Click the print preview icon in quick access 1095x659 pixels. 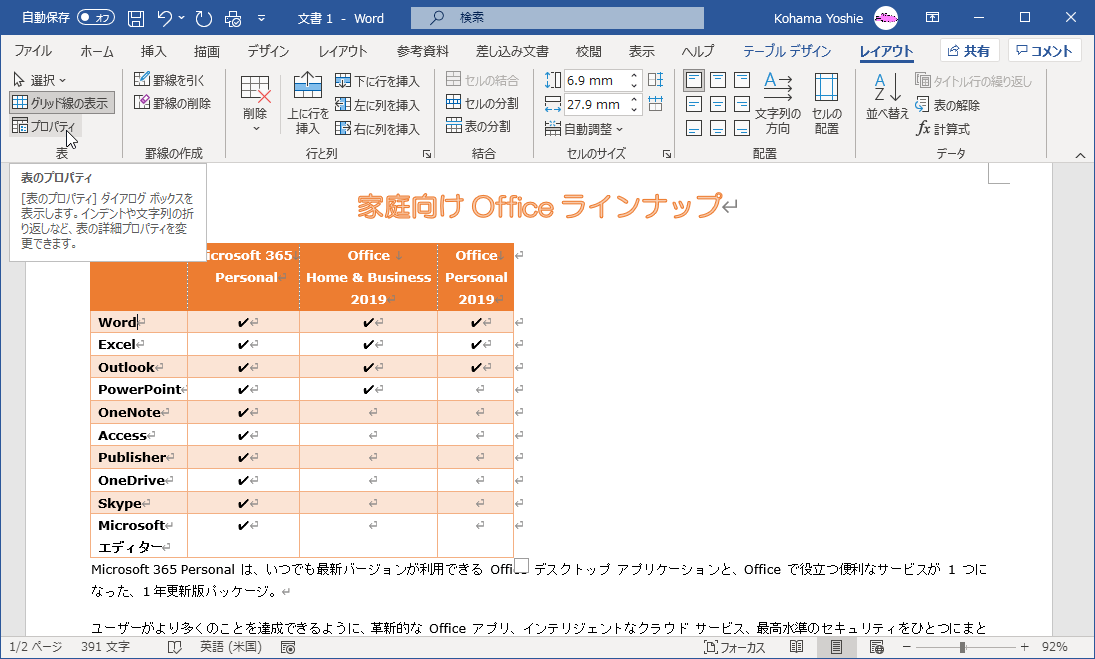click(233, 18)
